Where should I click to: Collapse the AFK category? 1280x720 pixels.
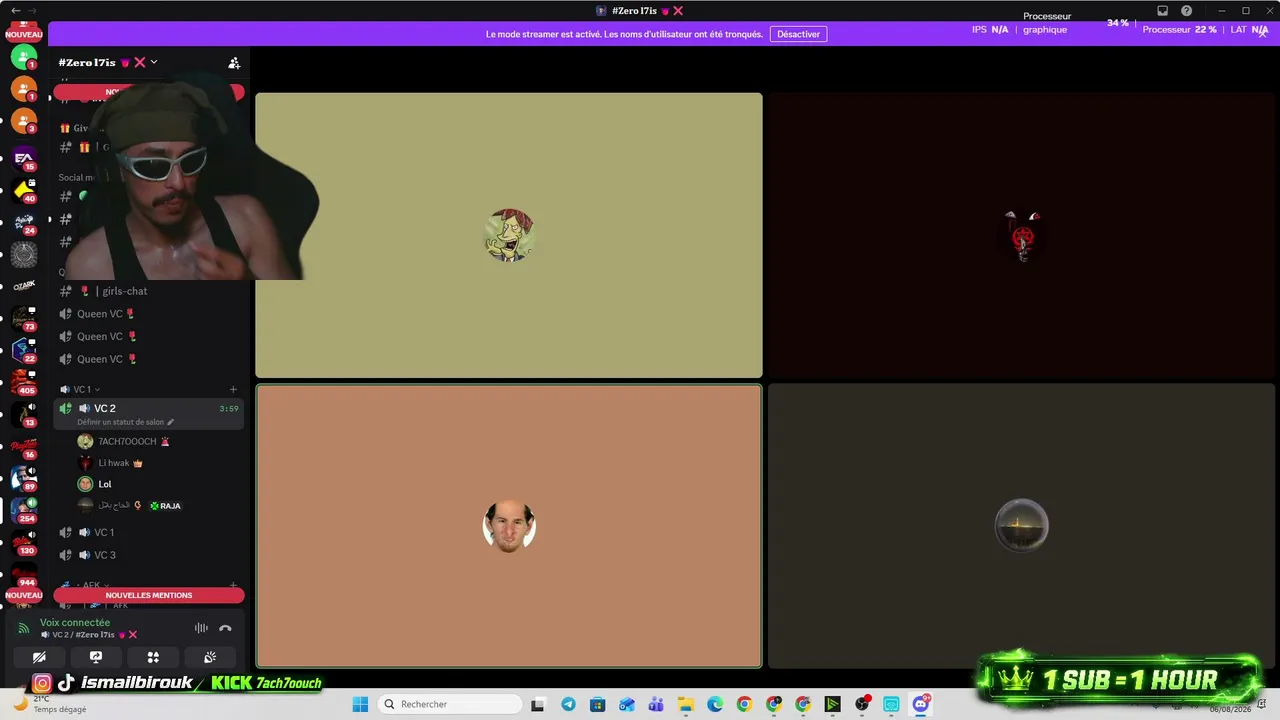tap(86, 585)
